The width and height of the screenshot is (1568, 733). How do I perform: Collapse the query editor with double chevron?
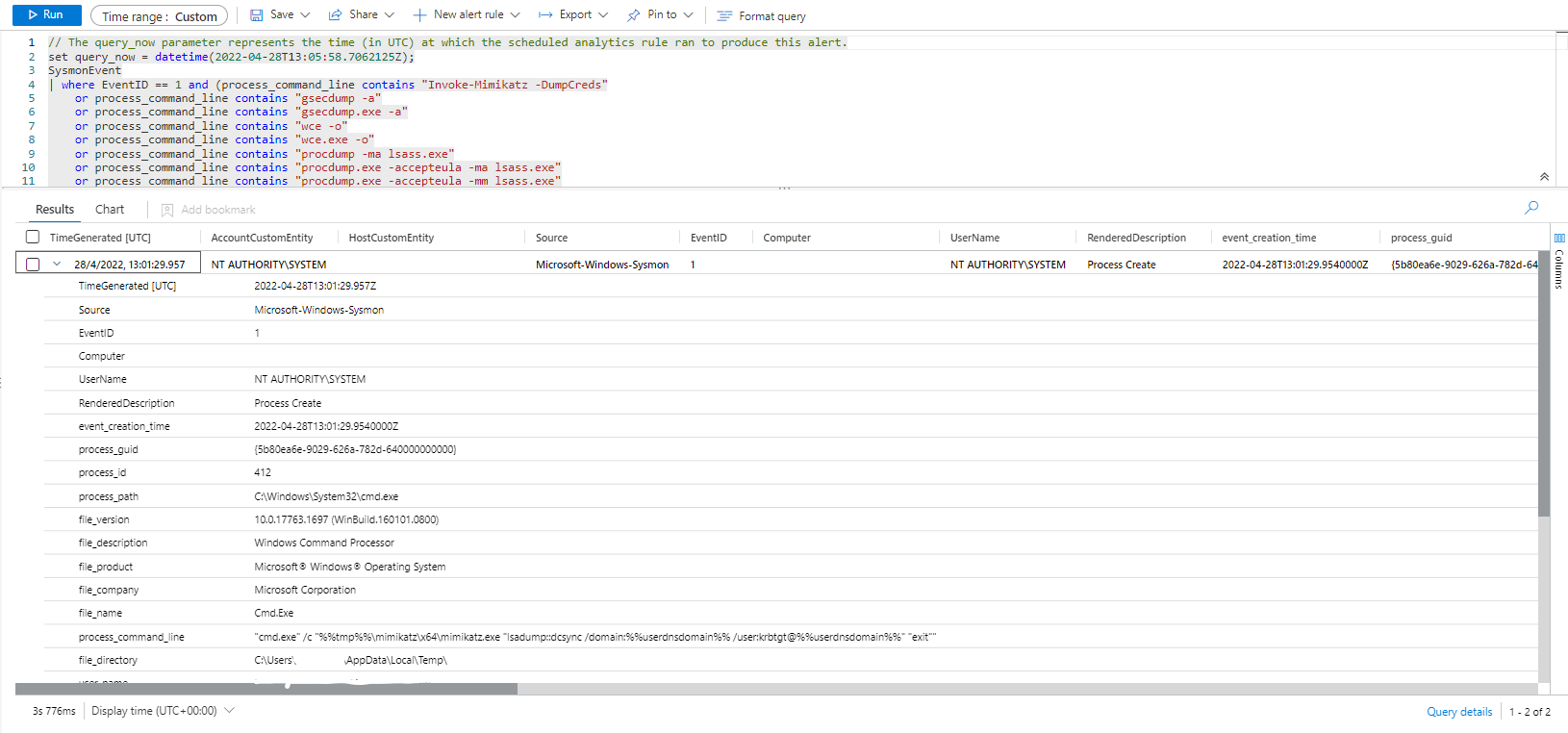tap(1544, 177)
